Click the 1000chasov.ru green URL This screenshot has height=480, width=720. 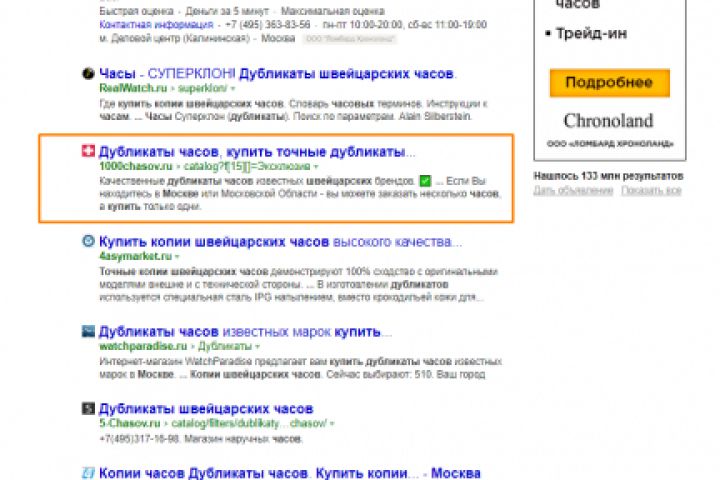click(135, 166)
